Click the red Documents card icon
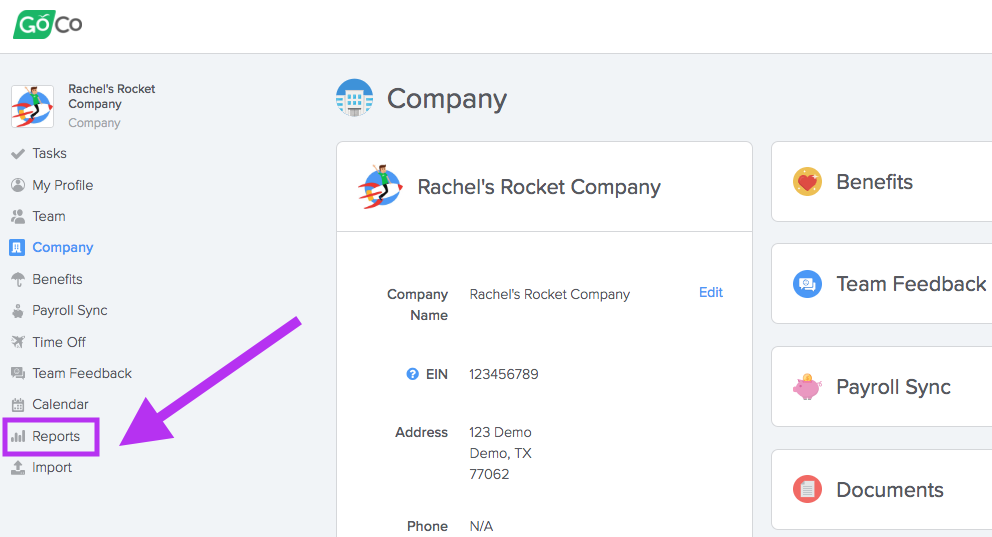The image size is (992, 537). tap(807, 489)
